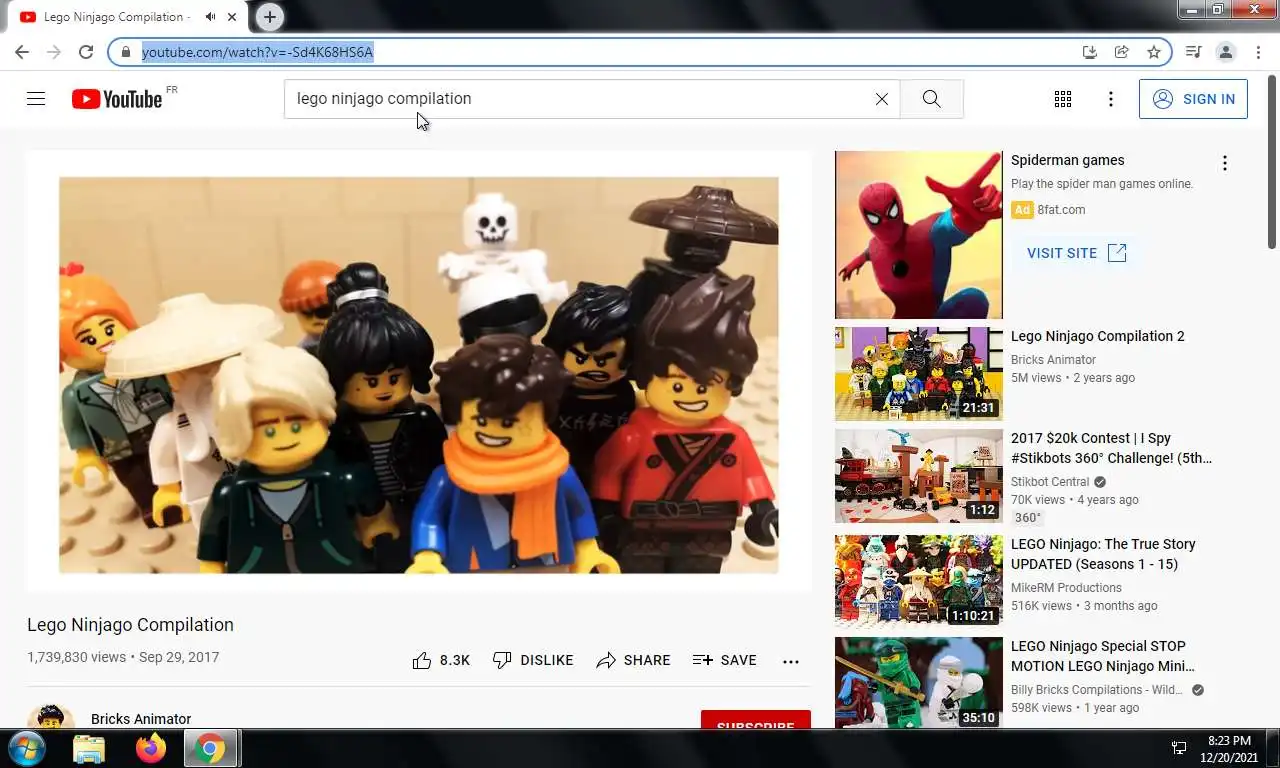This screenshot has width=1280, height=768.
Task: Open LEGO Ninjago: The True Story title
Action: (1103, 554)
